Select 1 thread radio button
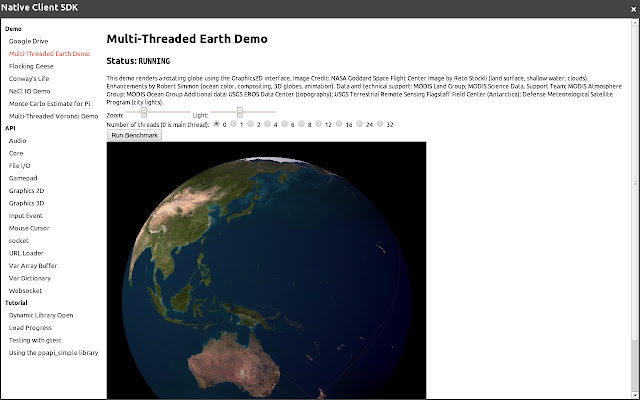The height and width of the screenshot is (400, 640). pos(233,124)
